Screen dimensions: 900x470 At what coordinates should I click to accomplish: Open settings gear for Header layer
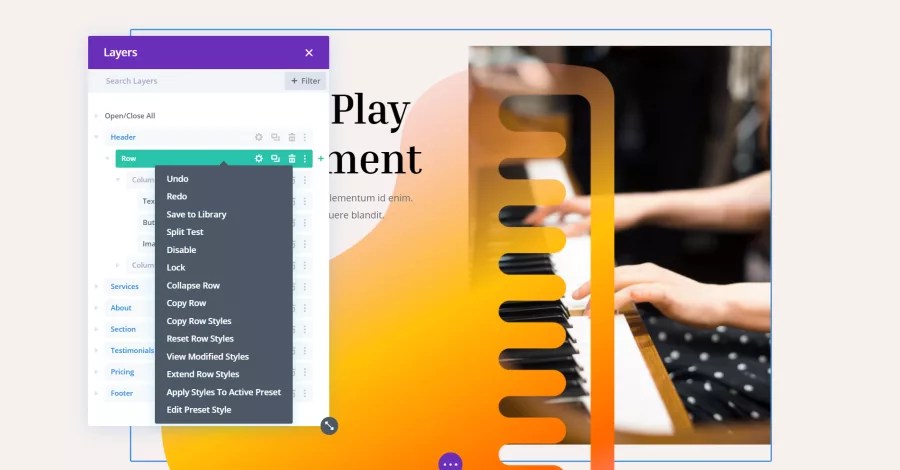pyautogui.click(x=259, y=137)
